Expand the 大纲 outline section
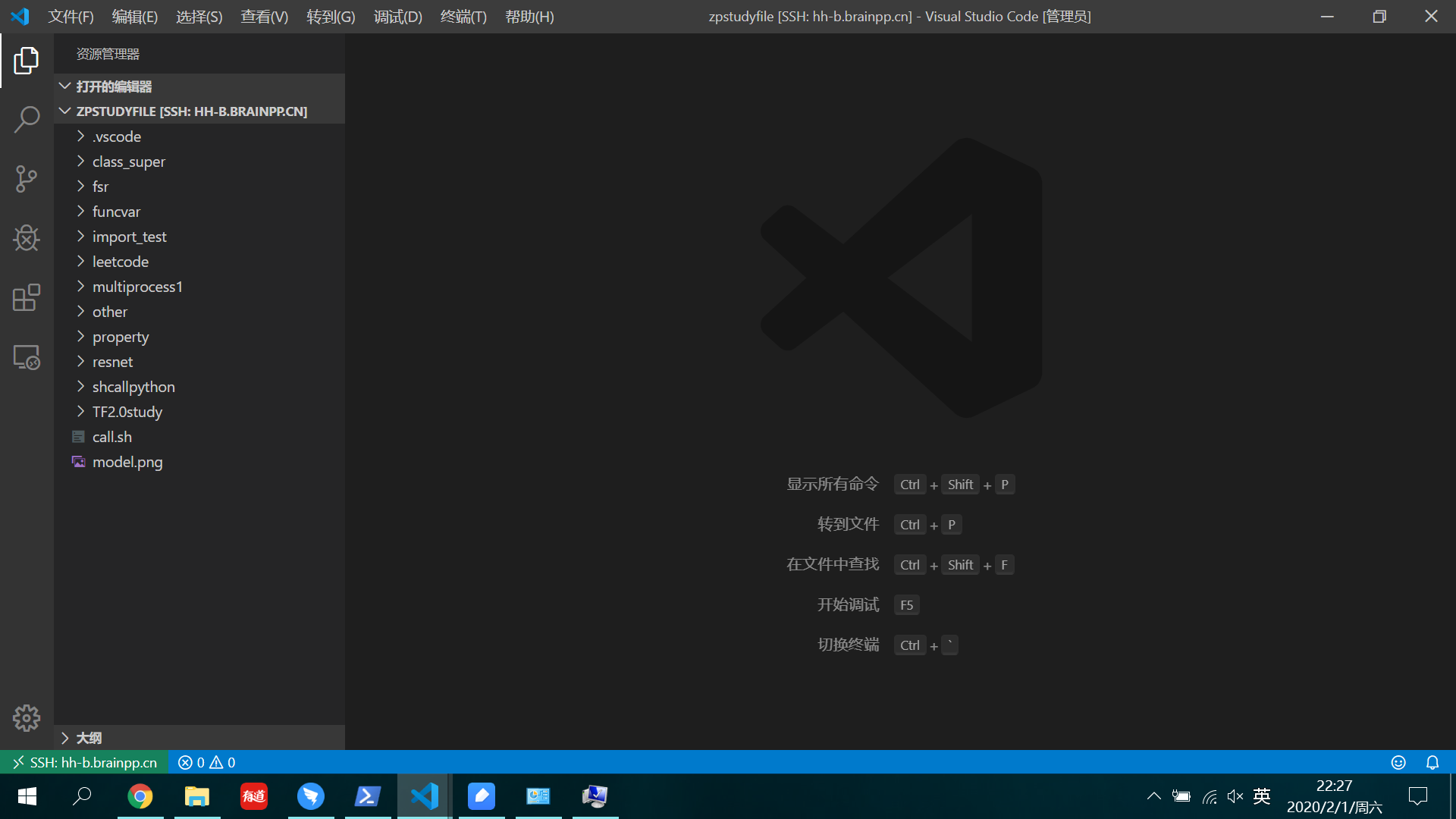The height and width of the screenshot is (819, 1456). coord(88,738)
